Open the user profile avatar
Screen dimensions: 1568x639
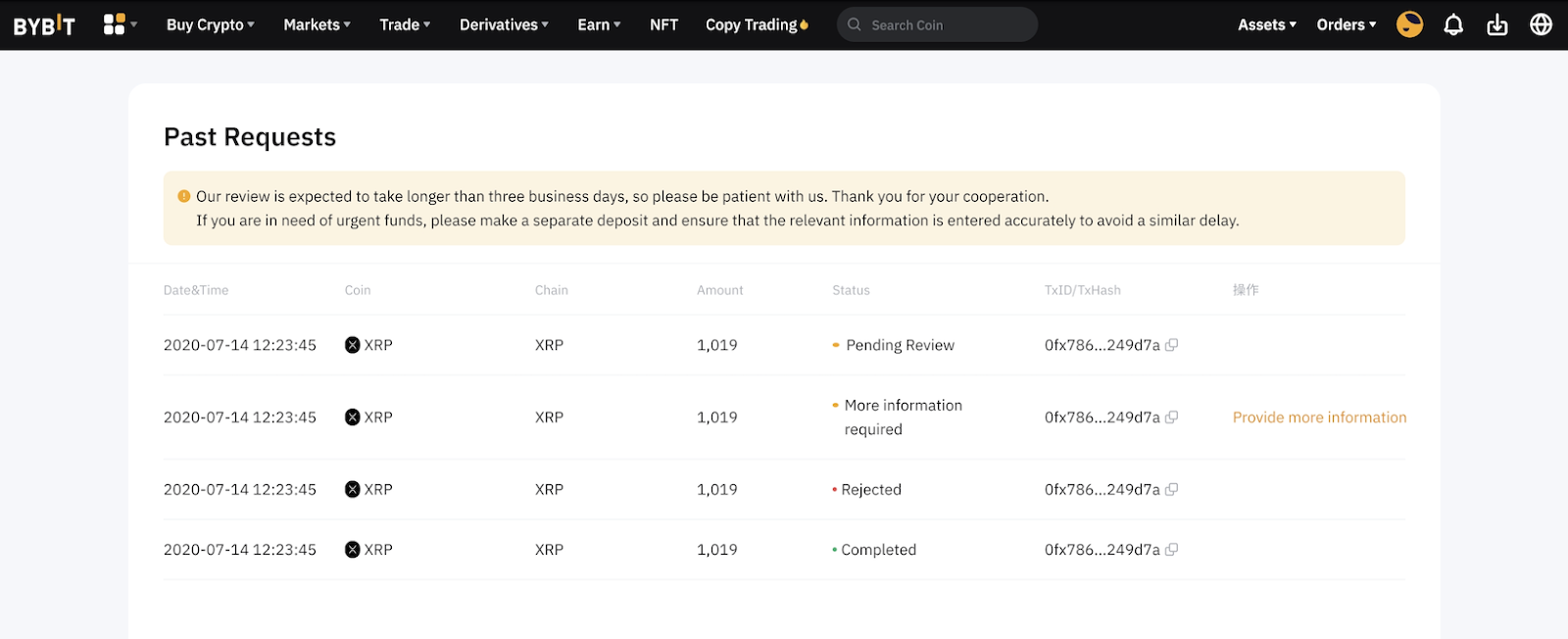click(1409, 25)
